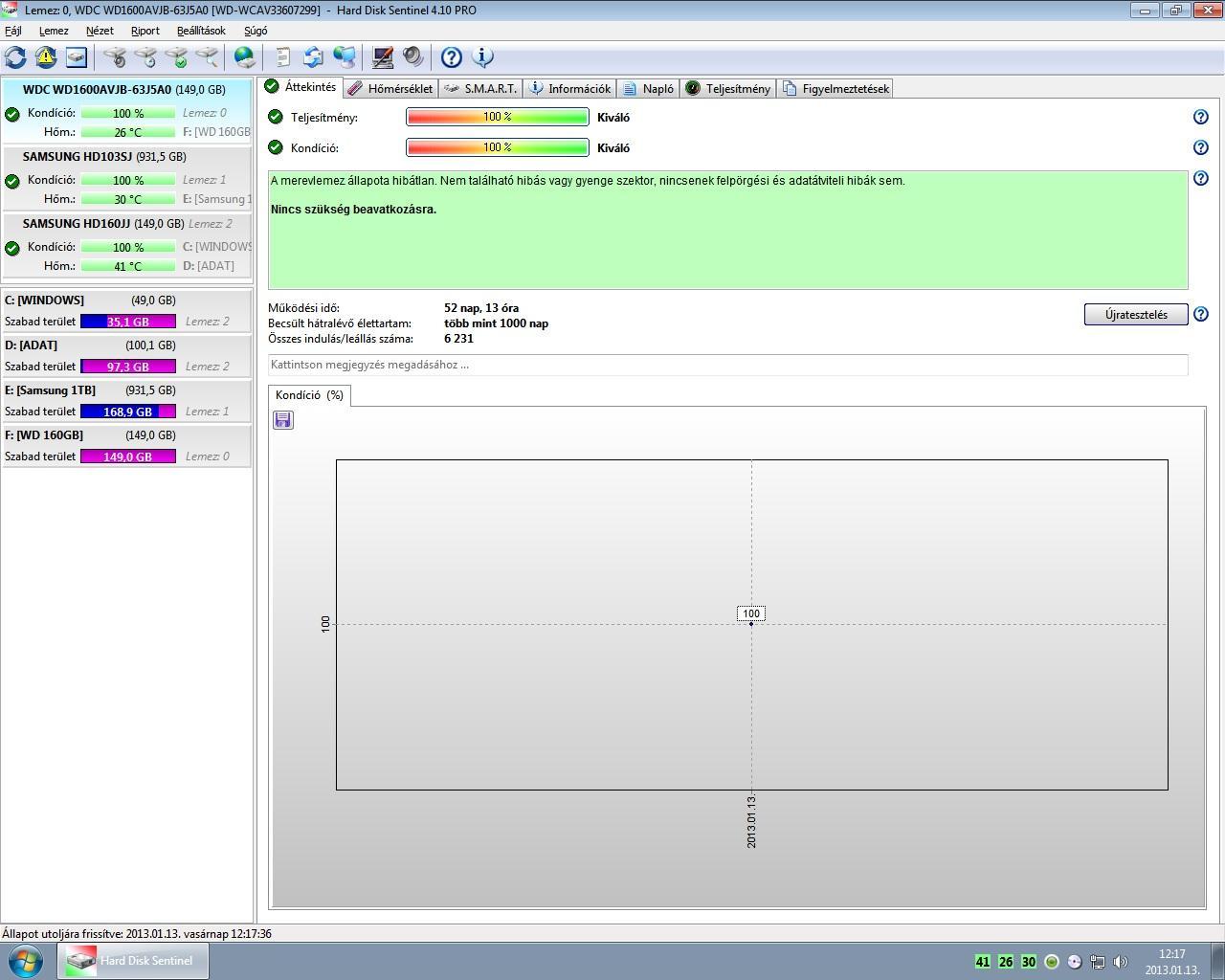This screenshot has height=980, width=1225.
Task: Click the status text Állapot utoljára frissítve
Action: point(137,933)
